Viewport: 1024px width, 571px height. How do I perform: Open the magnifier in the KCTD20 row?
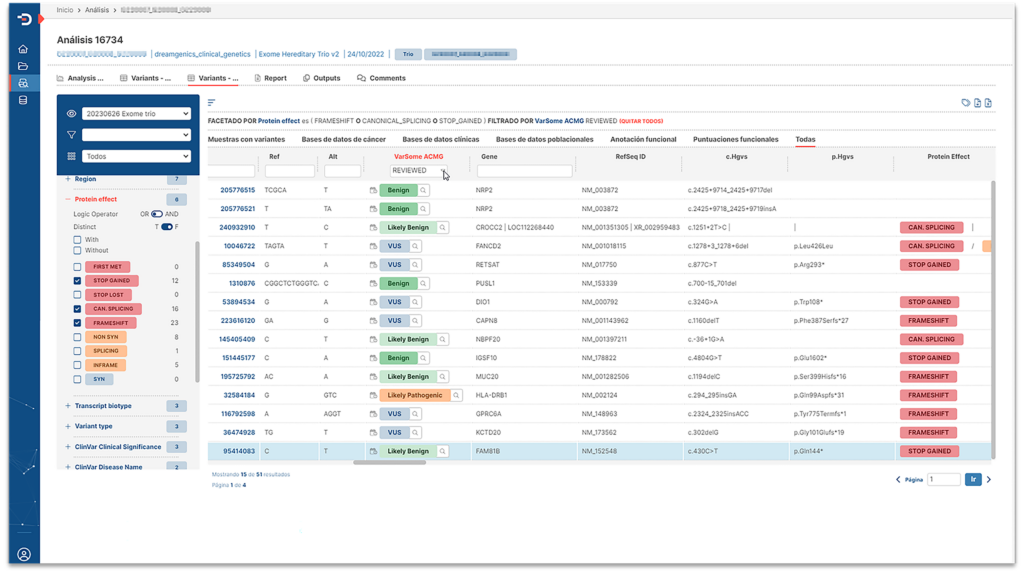[415, 432]
